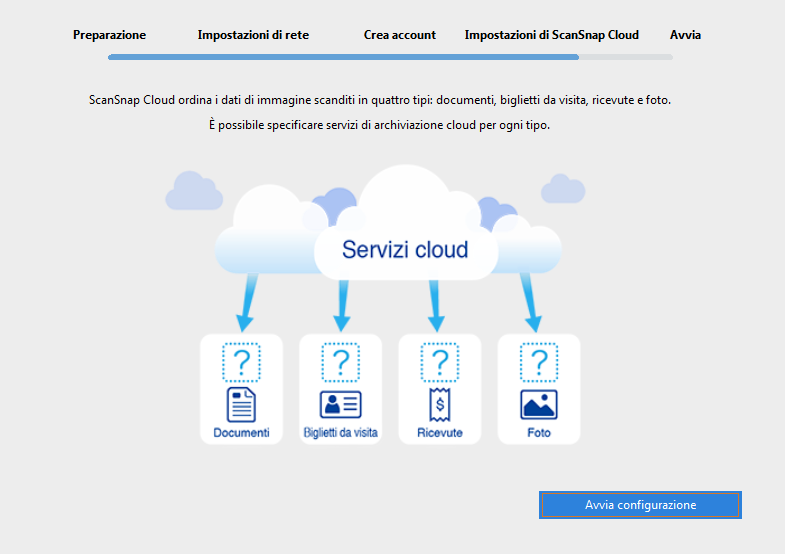Click the setup progress bar
Screen dimensions: 785x554
pyautogui.click(x=390, y=57)
